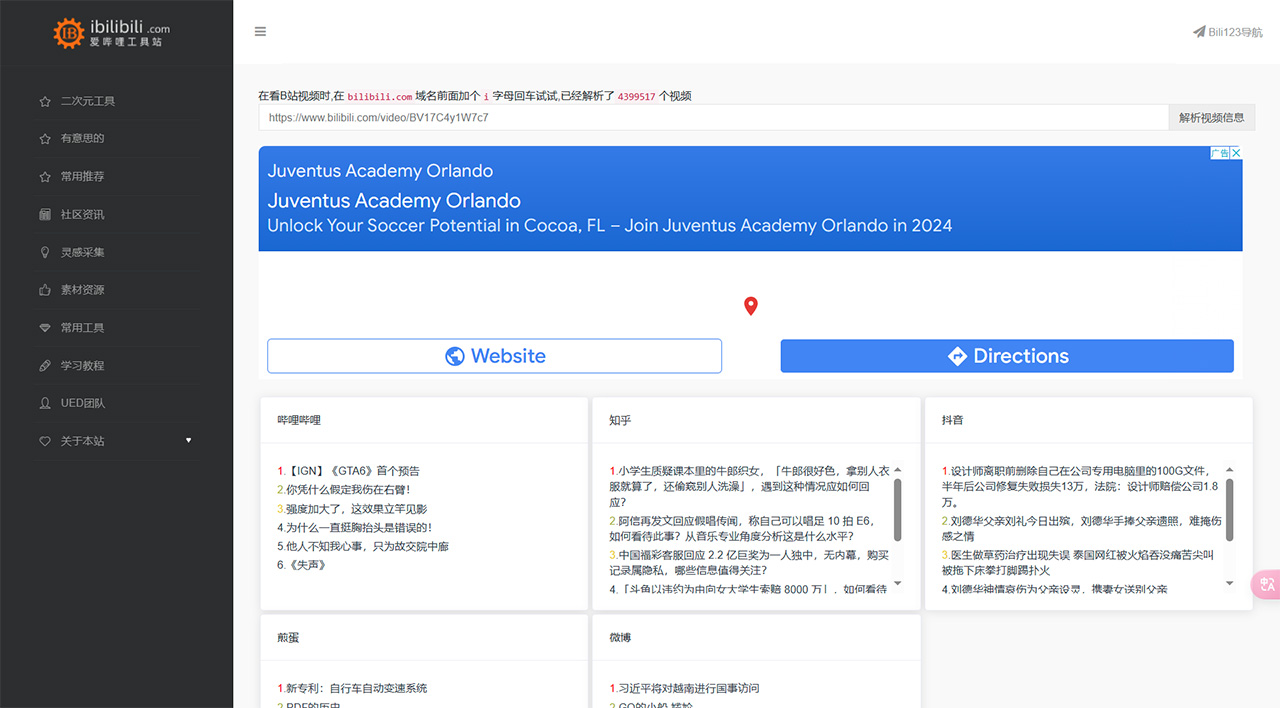Click the blue Directions button
Viewport: 1280px width, 708px height.
(x=1006, y=356)
